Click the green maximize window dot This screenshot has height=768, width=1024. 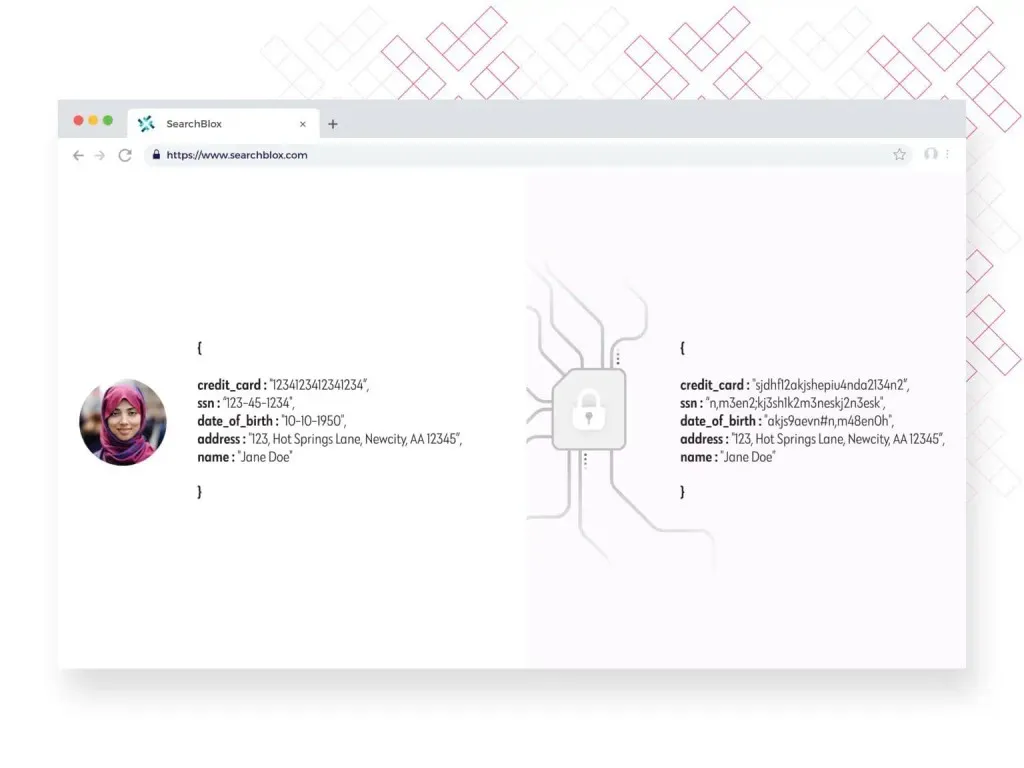[108, 120]
